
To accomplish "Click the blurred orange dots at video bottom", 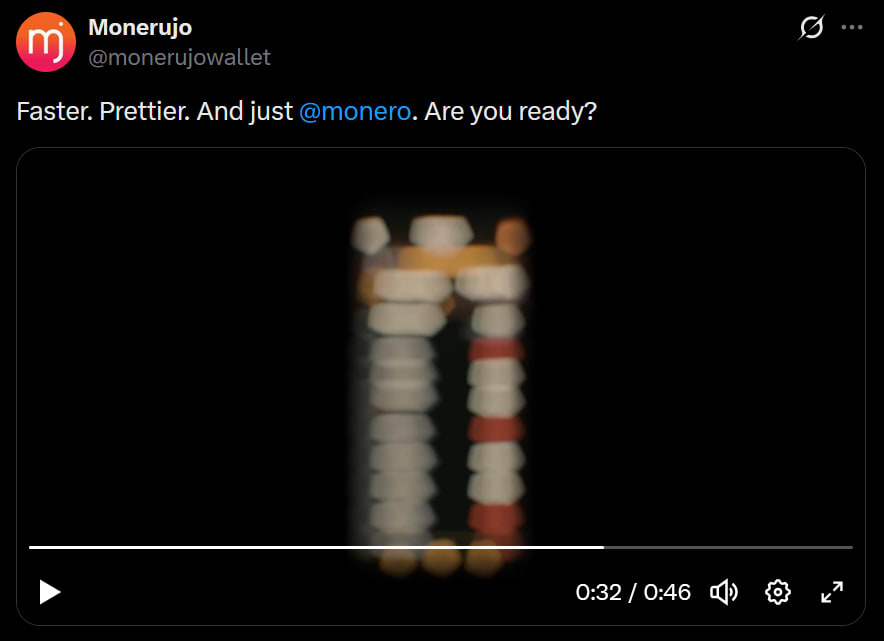I will [x=441, y=559].
